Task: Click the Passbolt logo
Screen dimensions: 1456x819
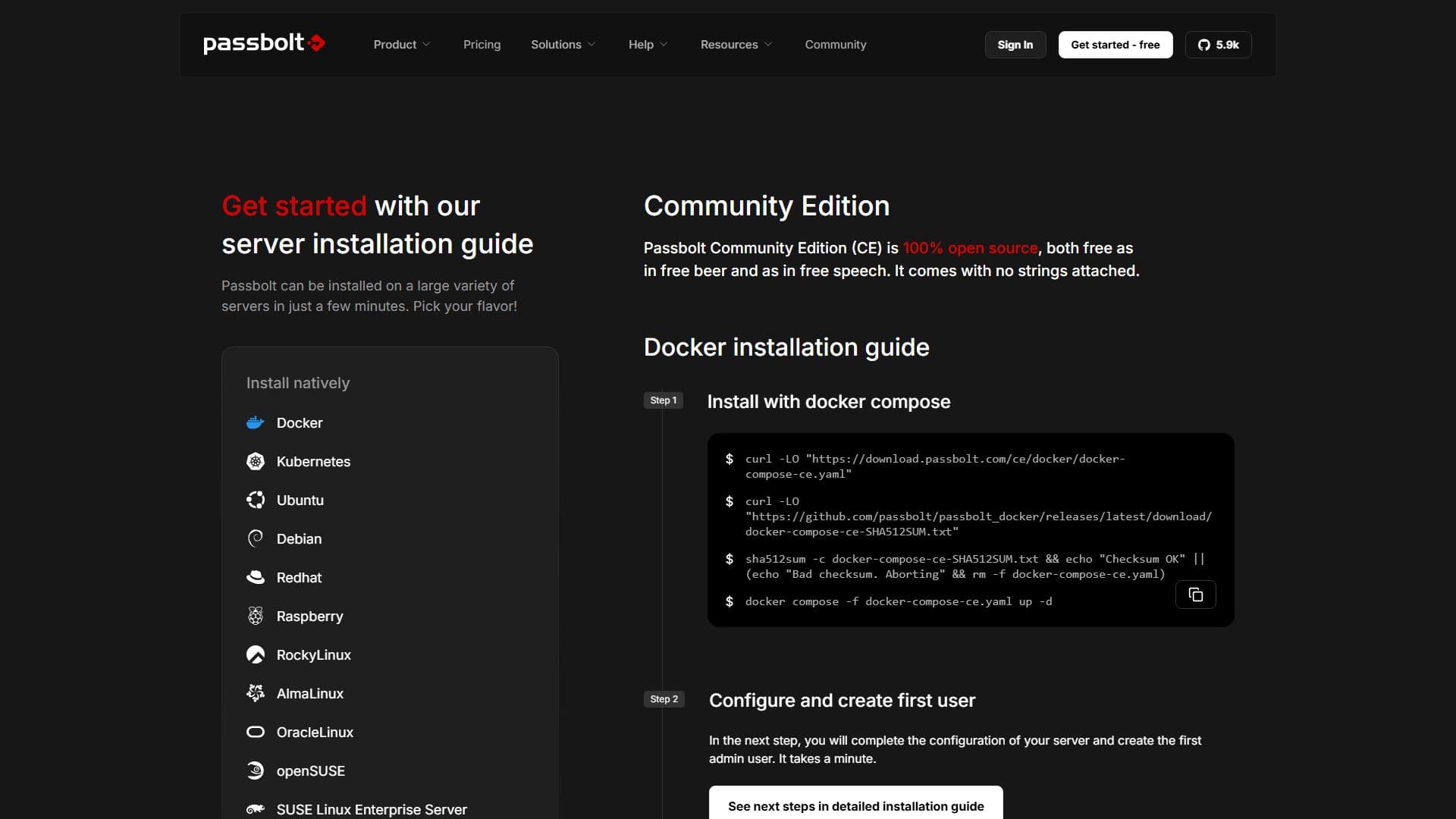Action: click(x=264, y=44)
